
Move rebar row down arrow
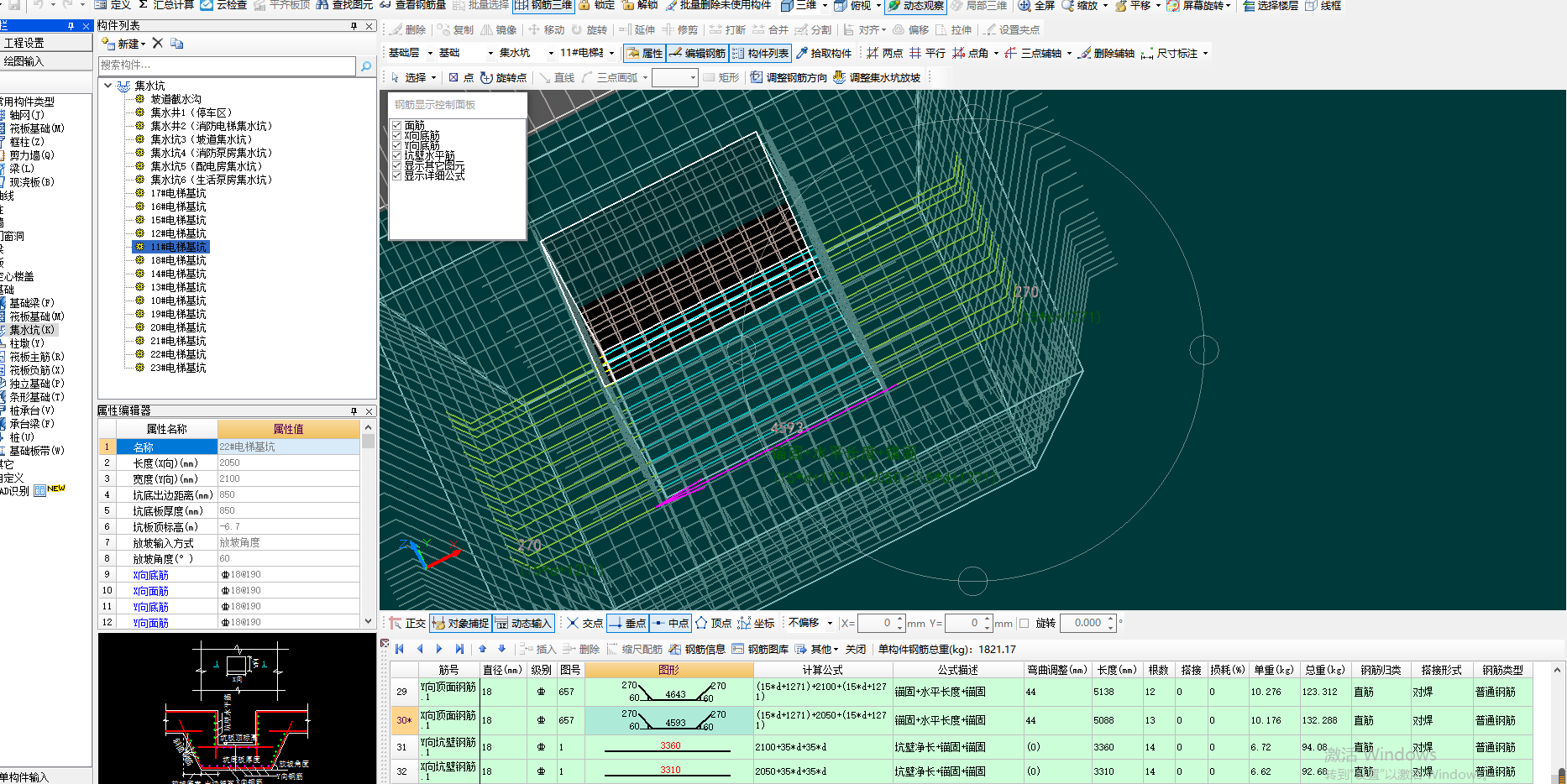tap(502, 649)
